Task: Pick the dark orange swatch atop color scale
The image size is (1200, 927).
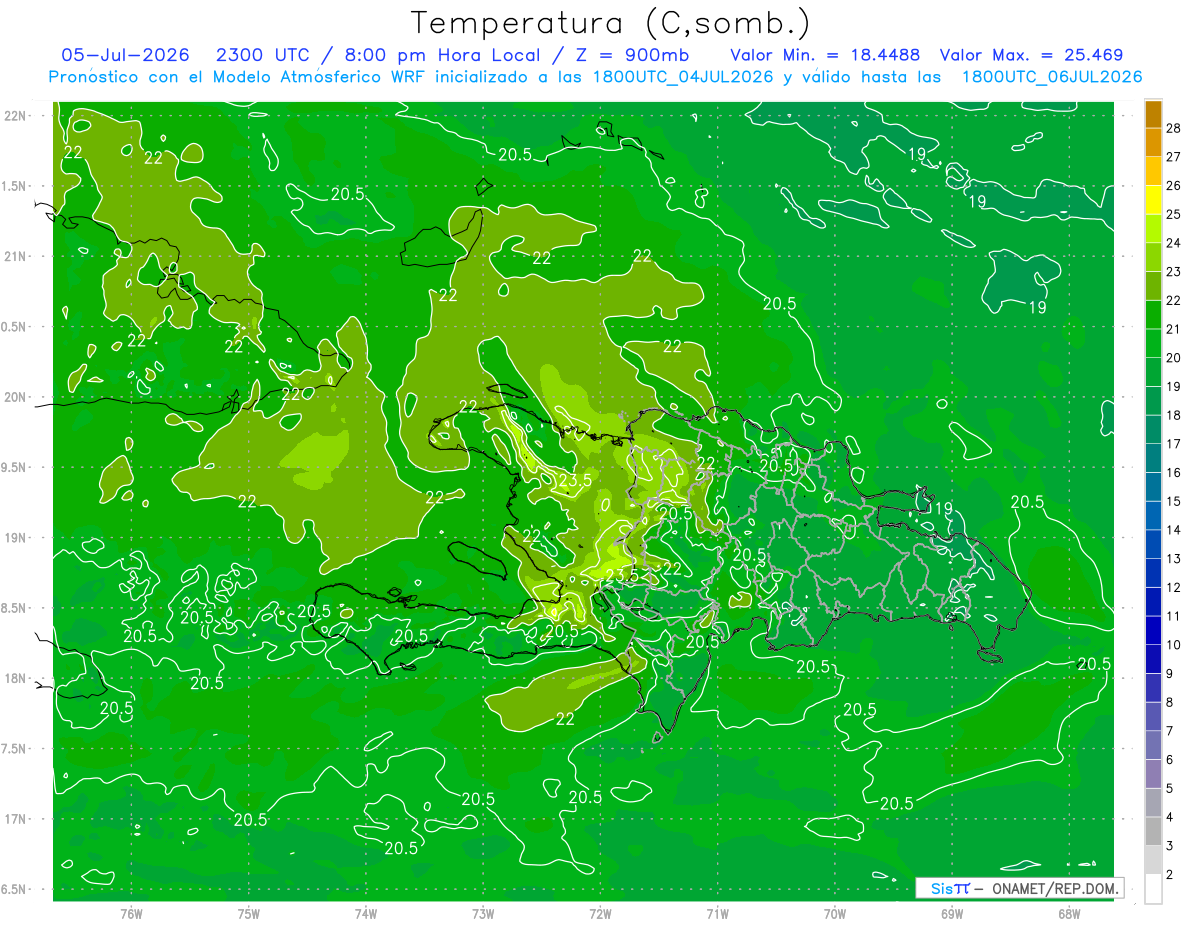Action: pyautogui.click(x=1153, y=114)
